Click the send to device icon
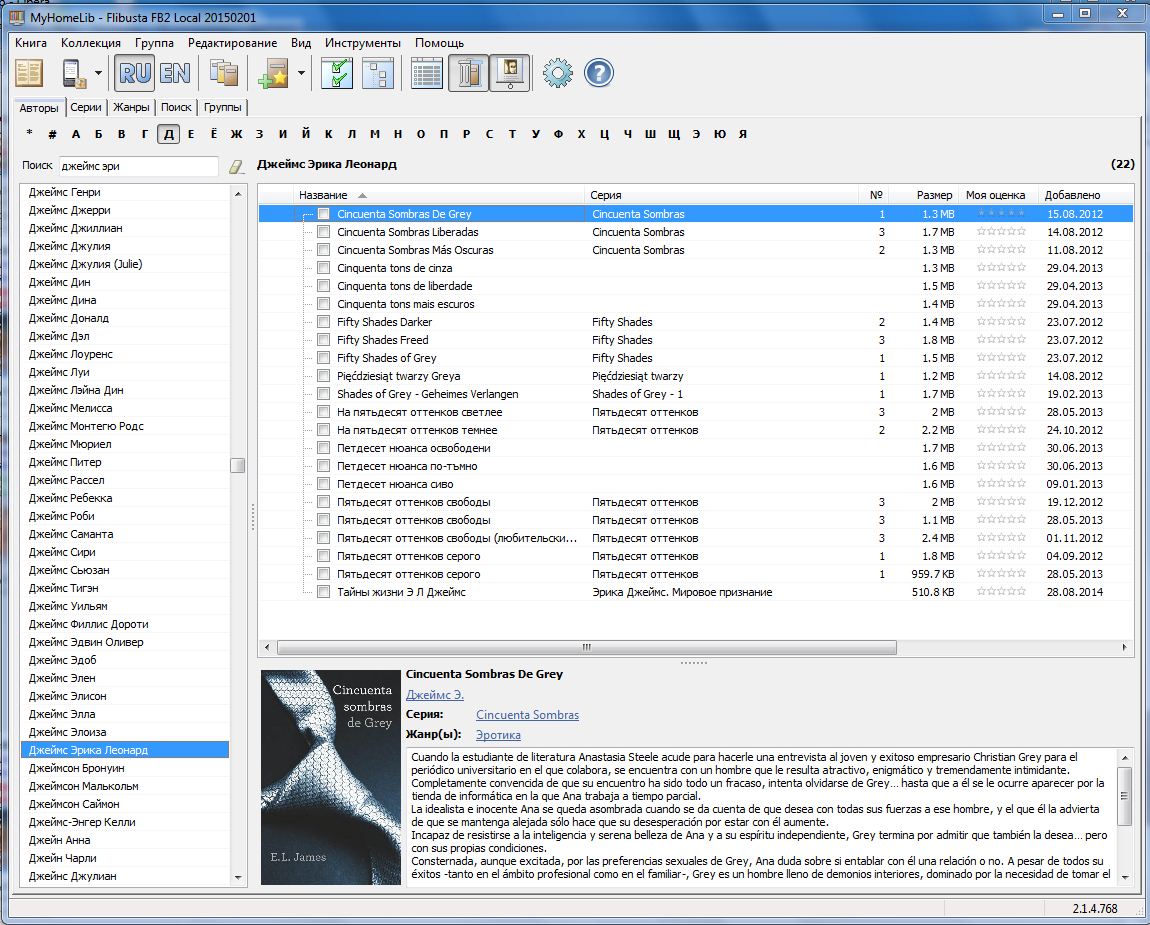This screenshot has width=1150, height=925. click(x=74, y=73)
